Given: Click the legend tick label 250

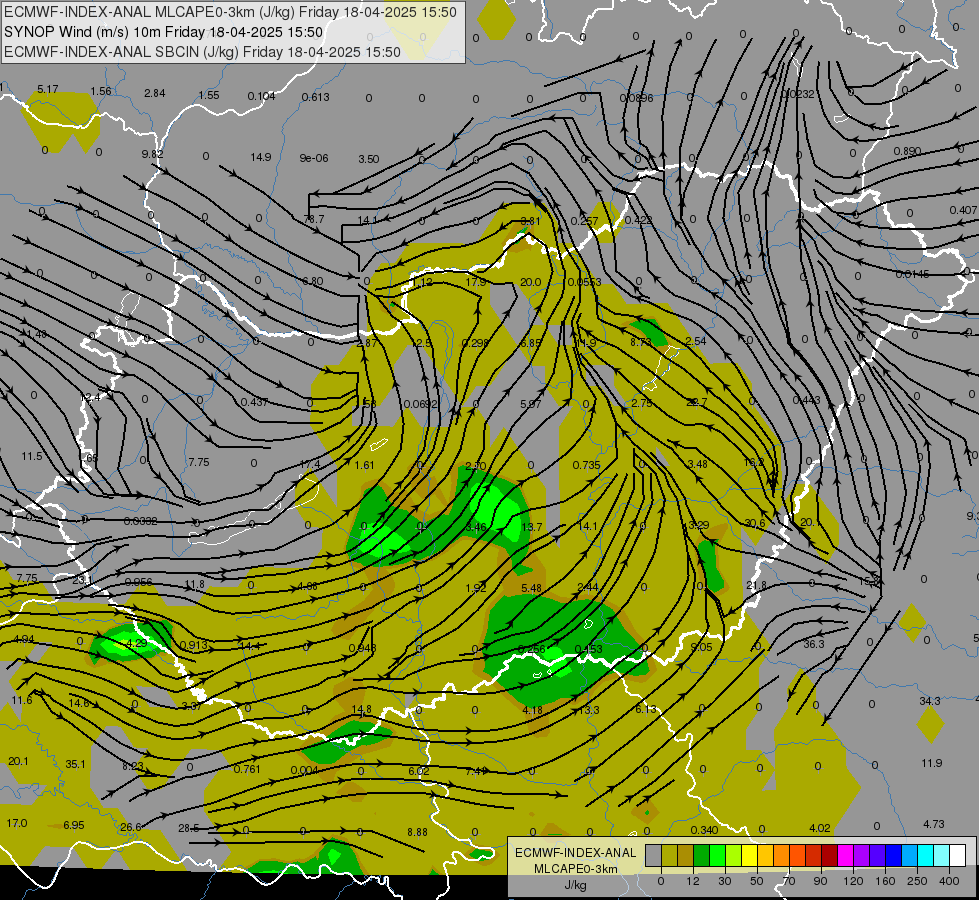Looking at the screenshot, I should (917, 881).
